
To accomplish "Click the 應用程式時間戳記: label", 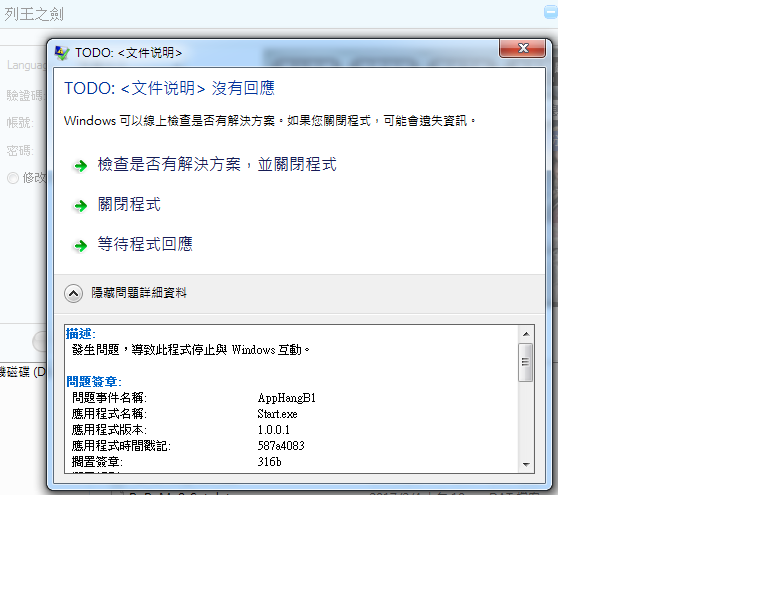I will tap(121, 446).
